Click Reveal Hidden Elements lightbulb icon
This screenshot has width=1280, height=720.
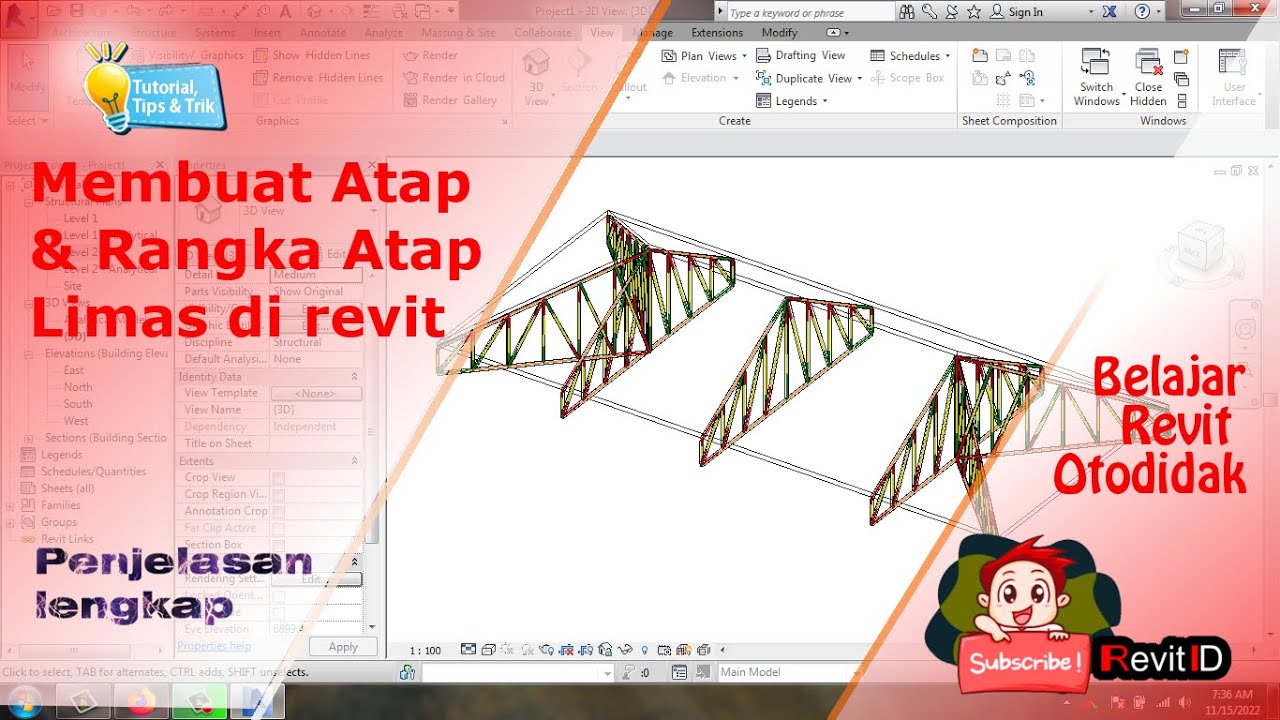click(x=645, y=650)
